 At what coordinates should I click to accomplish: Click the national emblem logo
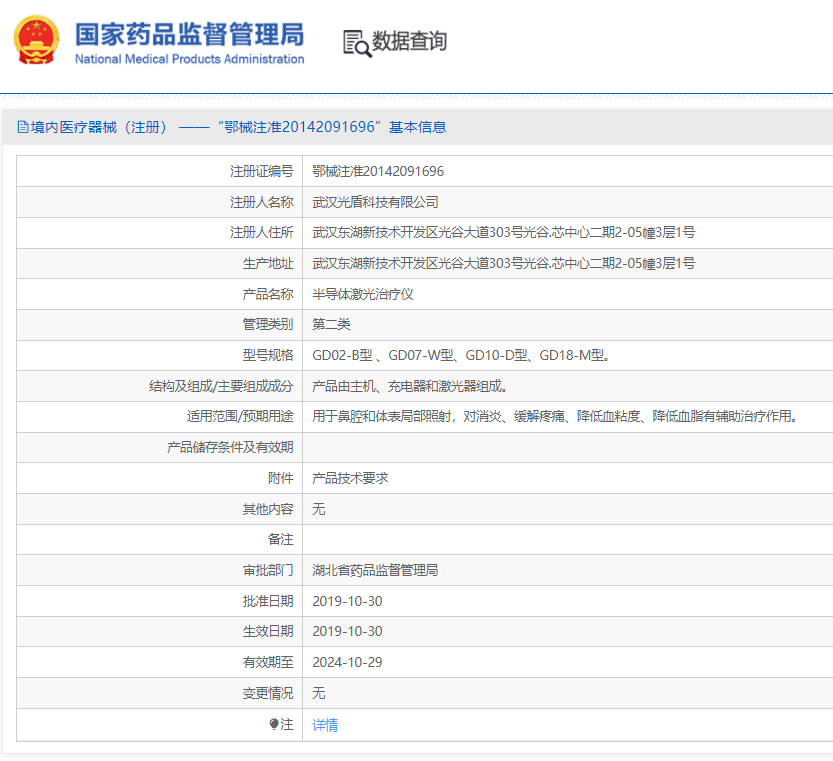[36, 40]
